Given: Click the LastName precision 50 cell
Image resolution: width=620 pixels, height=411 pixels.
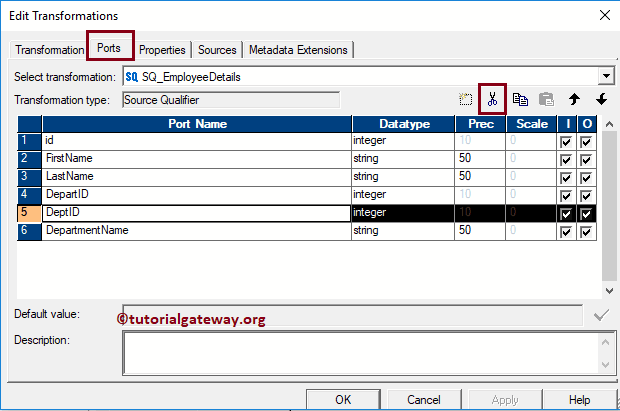Looking at the screenshot, I should [x=480, y=177].
